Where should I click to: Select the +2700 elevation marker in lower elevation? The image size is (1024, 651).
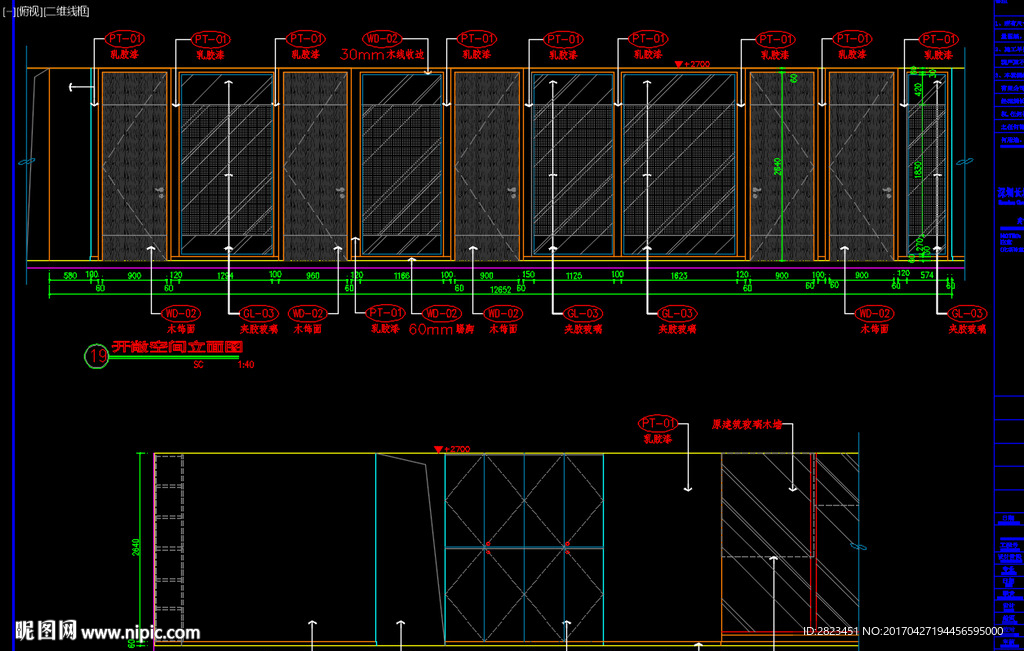click(453, 450)
